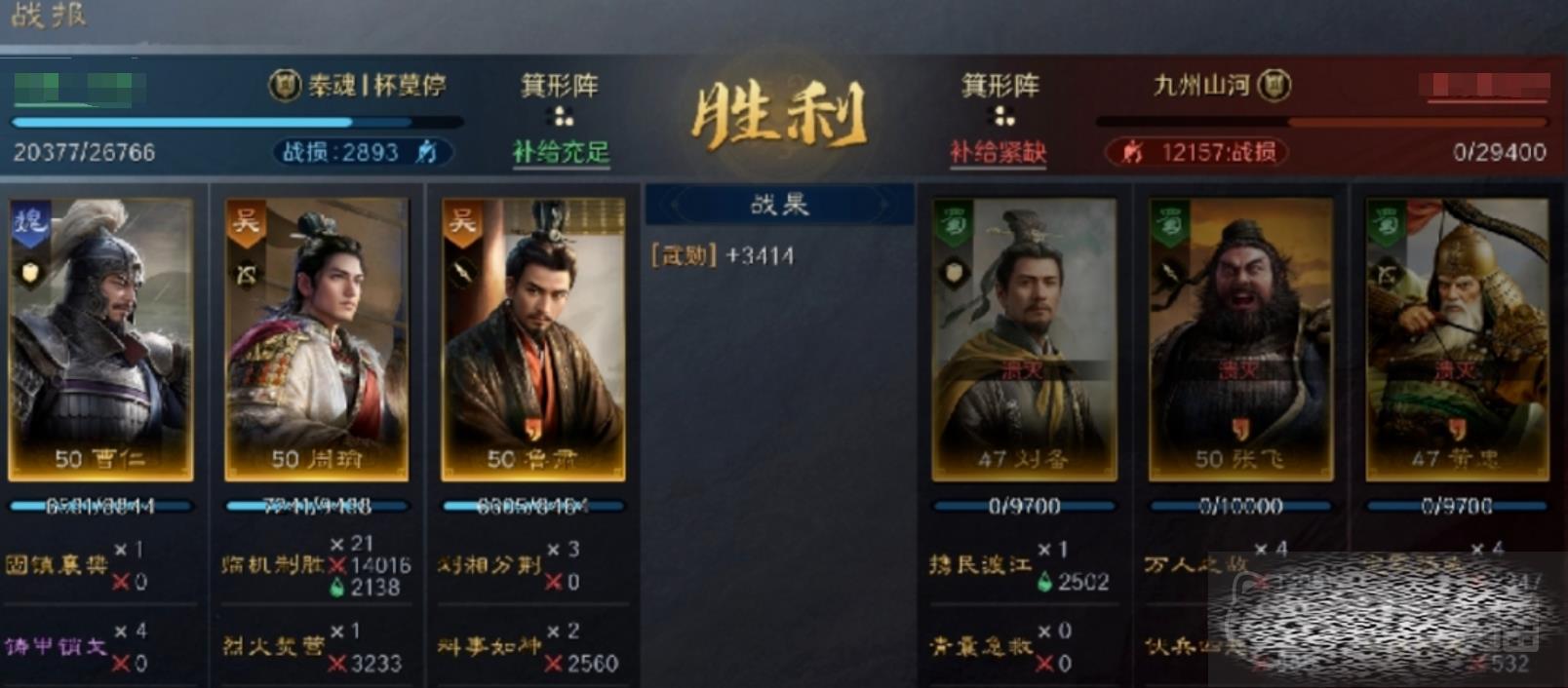Click the green faction badge on 张飞's card
1568x688 pixels.
[1169, 222]
